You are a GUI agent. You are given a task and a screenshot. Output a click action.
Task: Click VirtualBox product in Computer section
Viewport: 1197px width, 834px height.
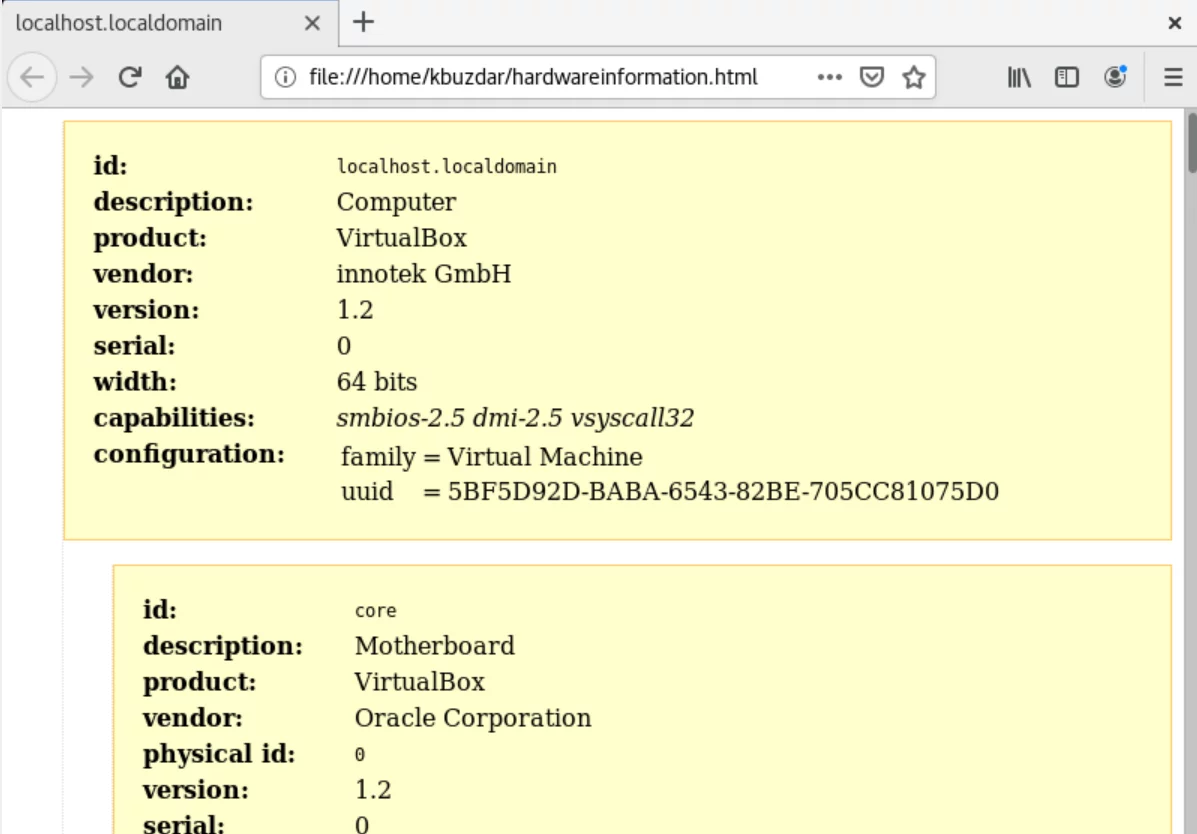pyautogui.click(x=402, y=238)
